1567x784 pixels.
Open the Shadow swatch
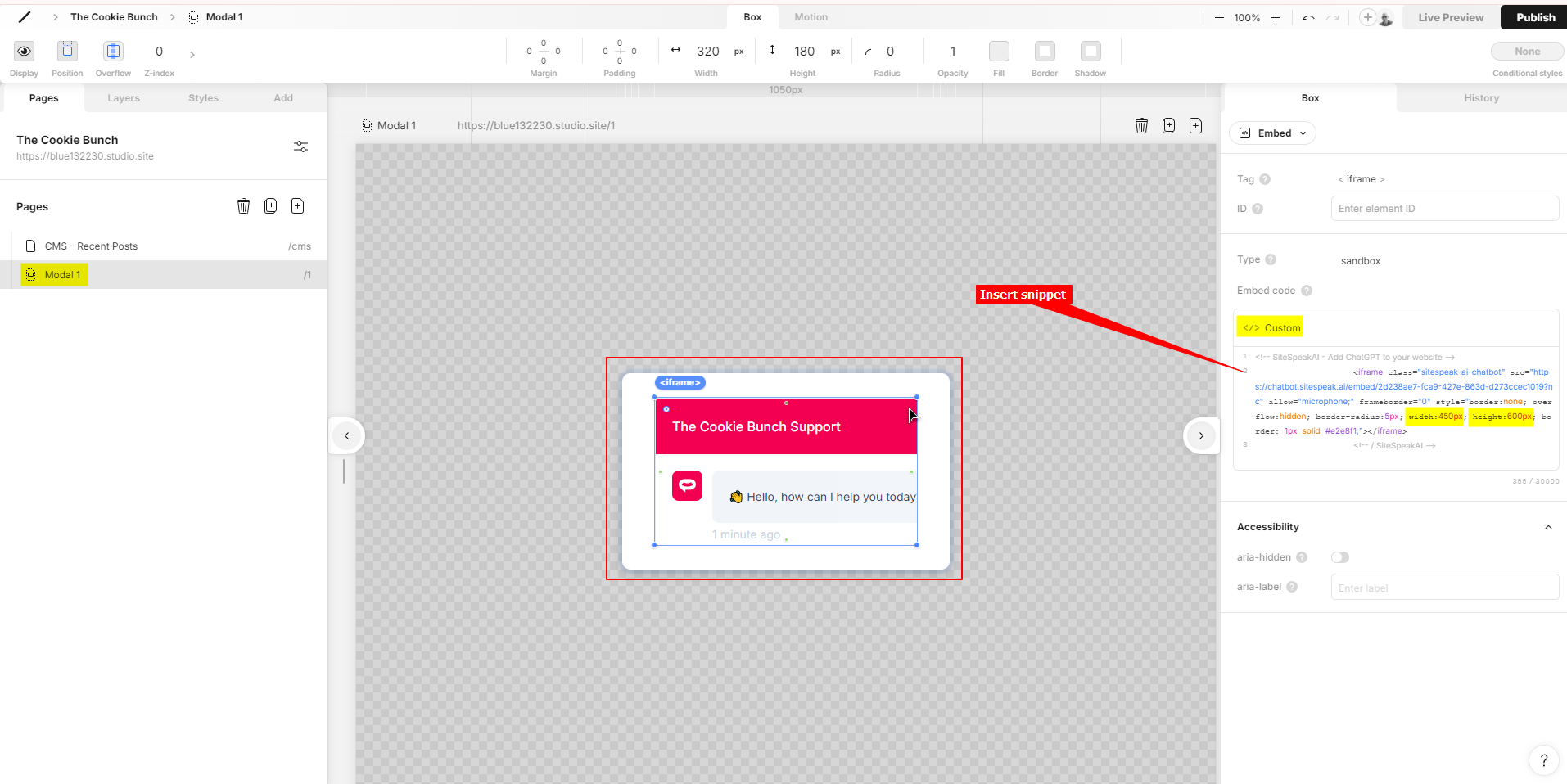click(1091, 52)
